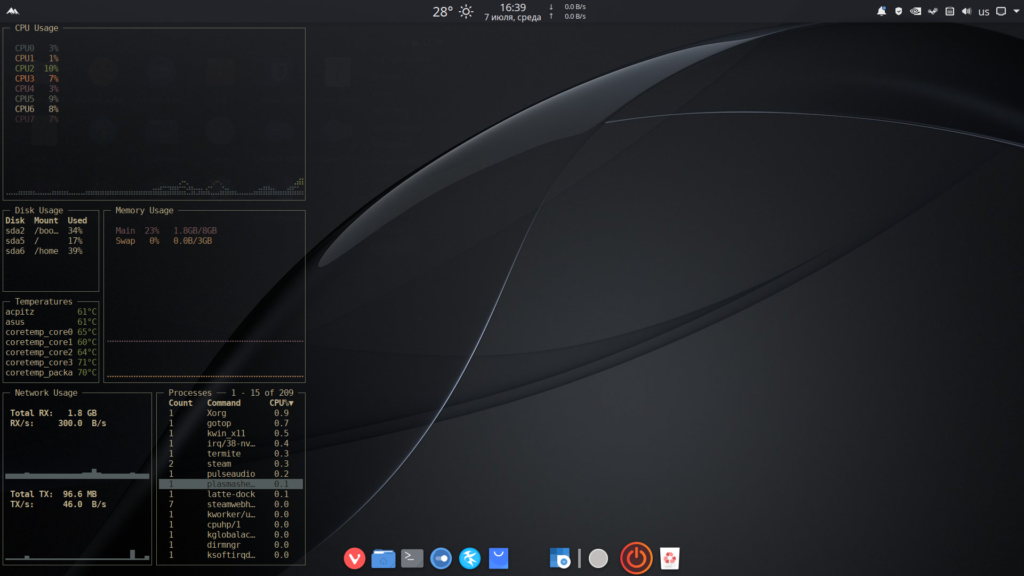Click the red power button in dock

pos(636,558)
